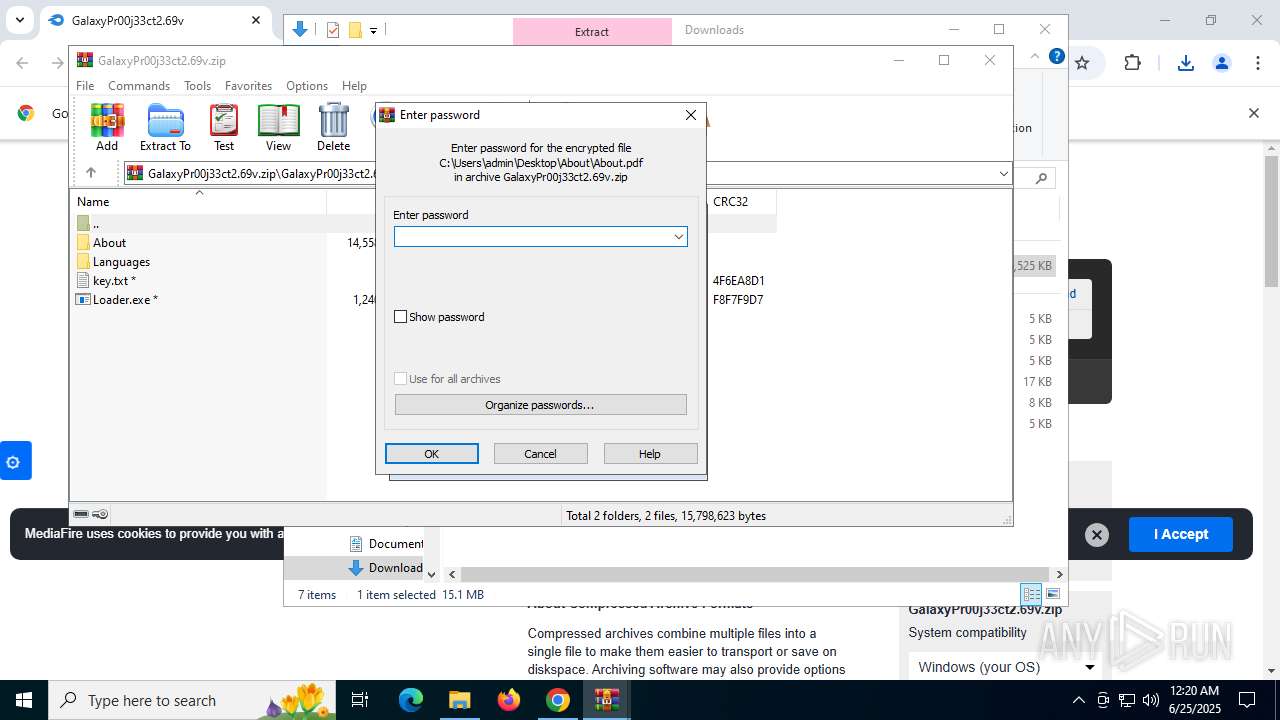
Task: Confirm password with OK button
Action: [x=431, y=454]
